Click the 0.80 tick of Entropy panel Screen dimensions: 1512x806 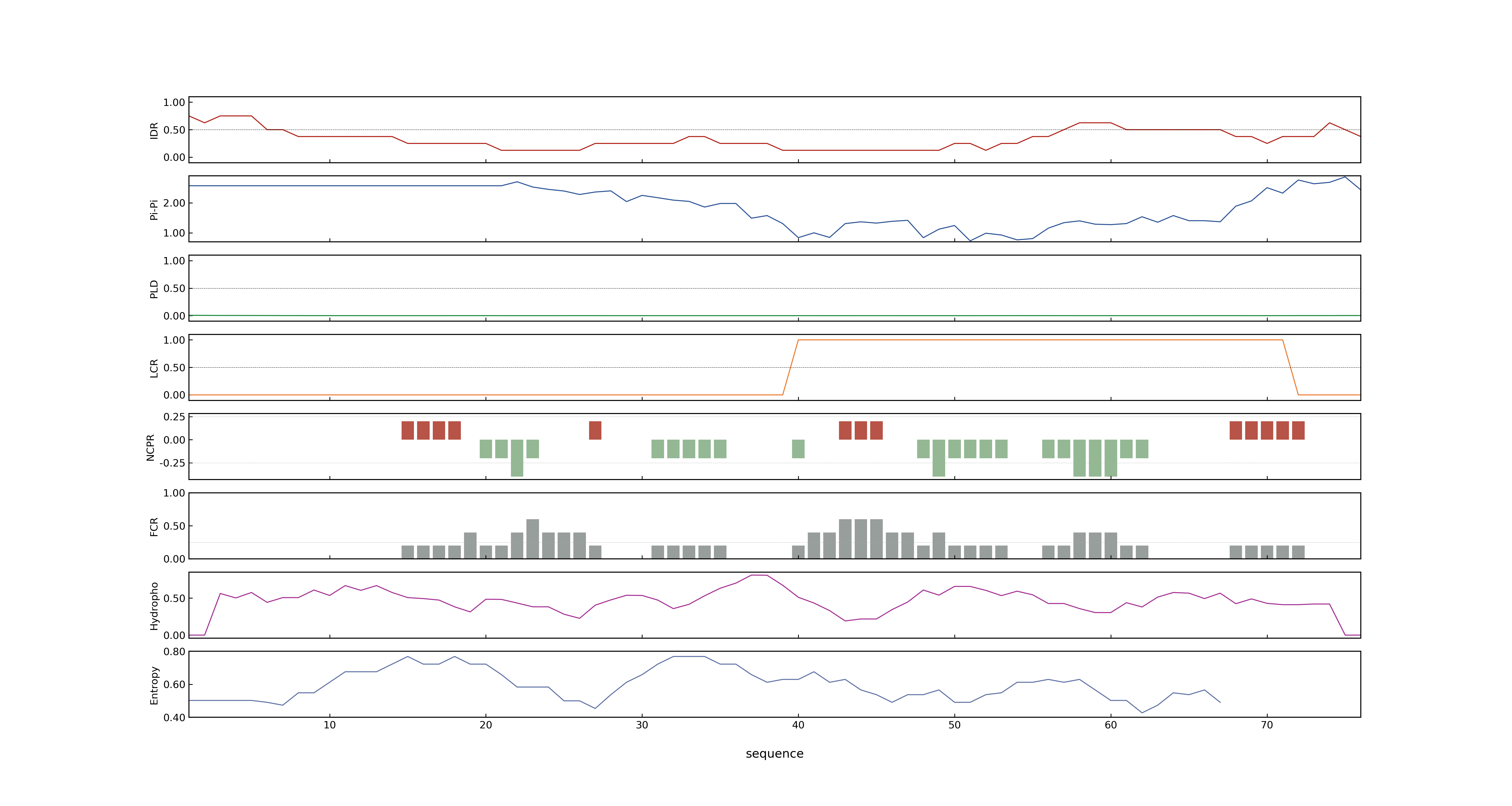174,652
